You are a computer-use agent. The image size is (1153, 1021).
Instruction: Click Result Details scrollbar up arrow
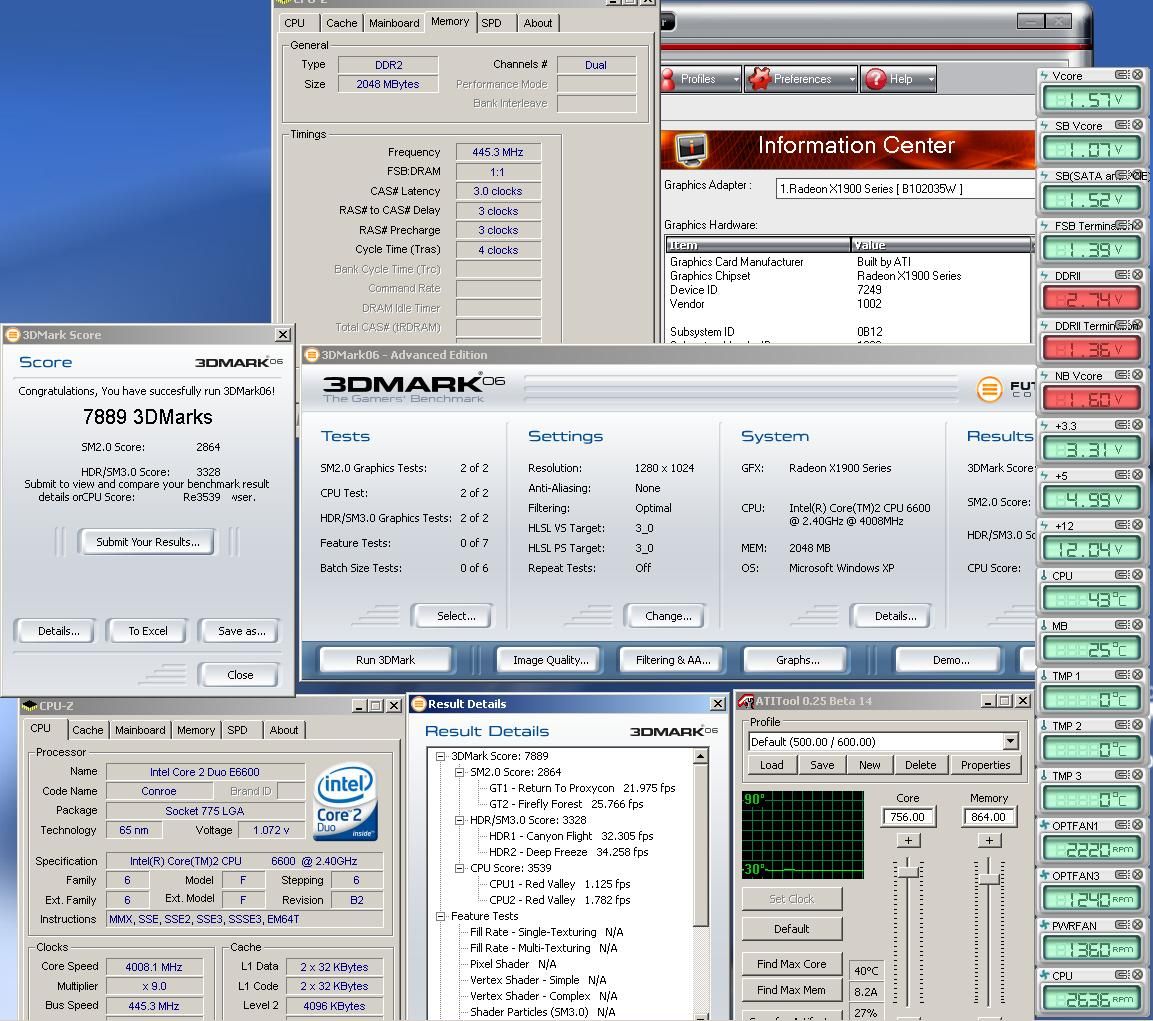(700, 756)
